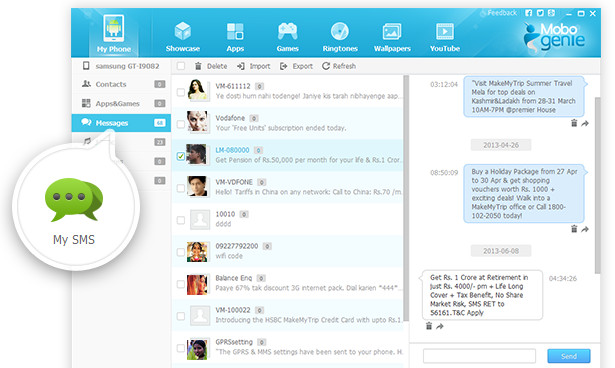615x368 pixels.
Task: Delete the Holiday Package message
Action: (x=574, y=229)
